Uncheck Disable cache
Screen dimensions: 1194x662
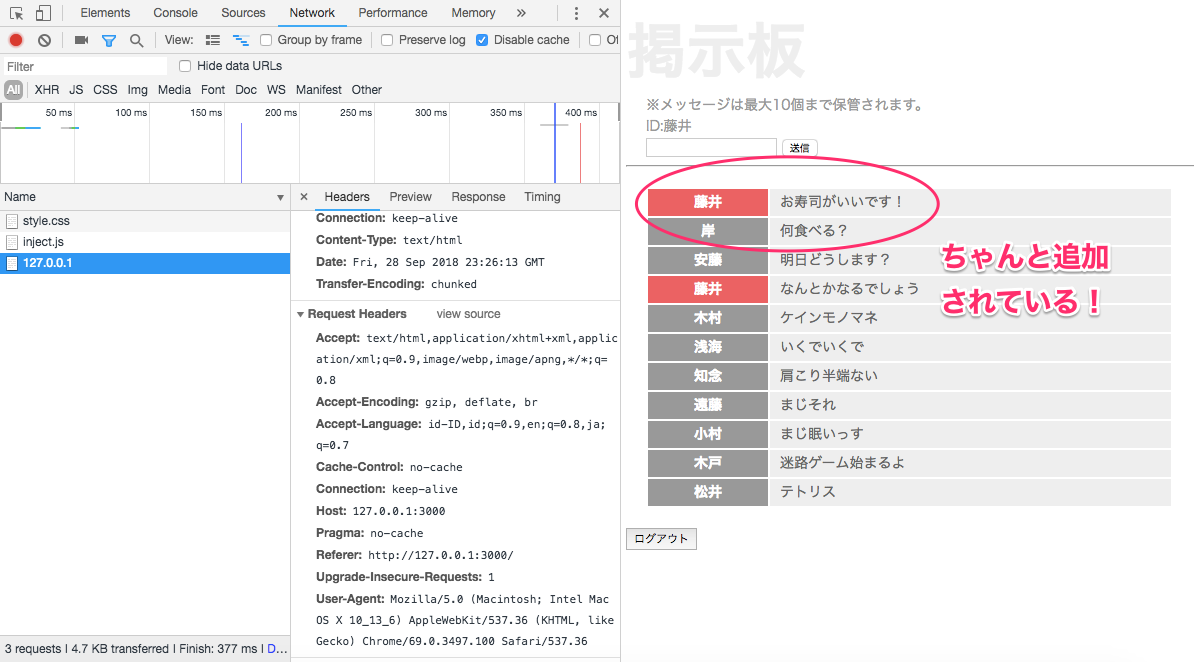[483, 40]
